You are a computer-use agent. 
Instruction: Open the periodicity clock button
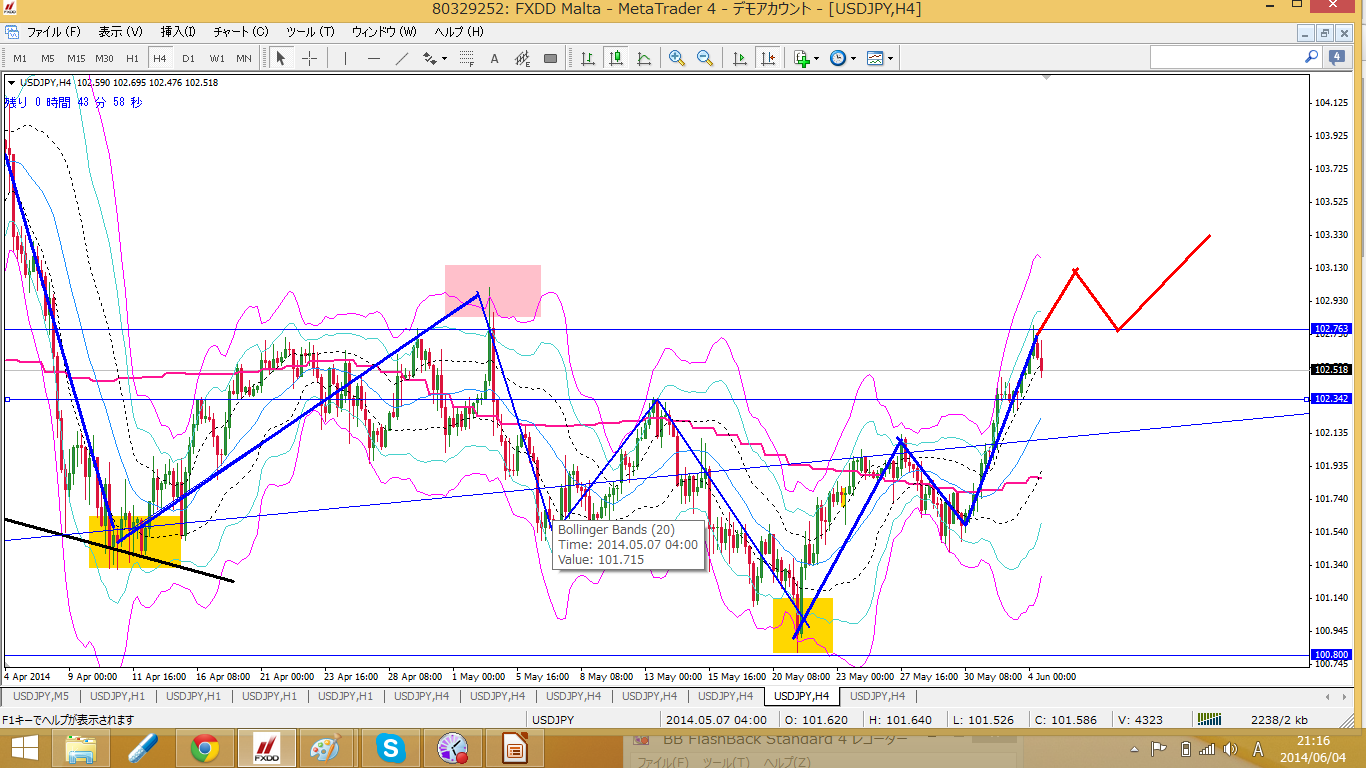[x=838, y=58]
